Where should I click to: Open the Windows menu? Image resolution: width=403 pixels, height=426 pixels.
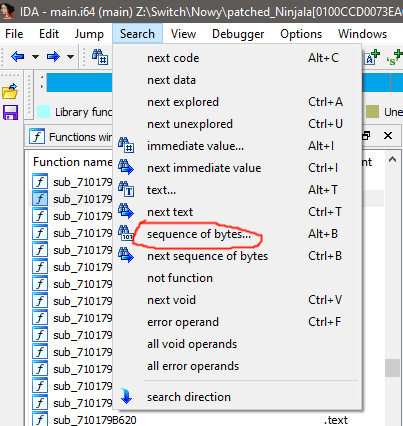[x=362, y=34]
